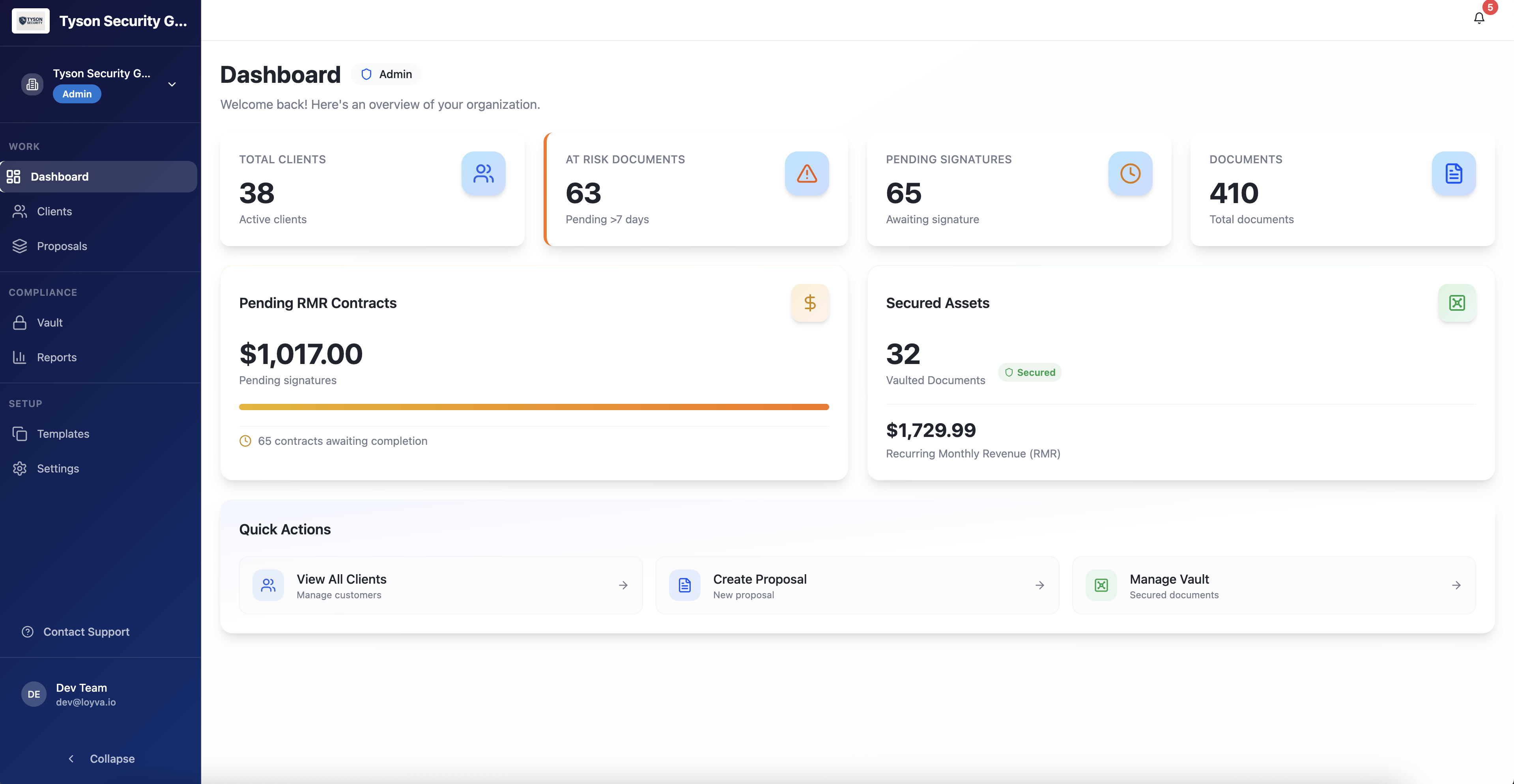Viewport: 1514px width, 784px height.
Task: Click the Tyson Security logo image
Action: click(30, 21)
